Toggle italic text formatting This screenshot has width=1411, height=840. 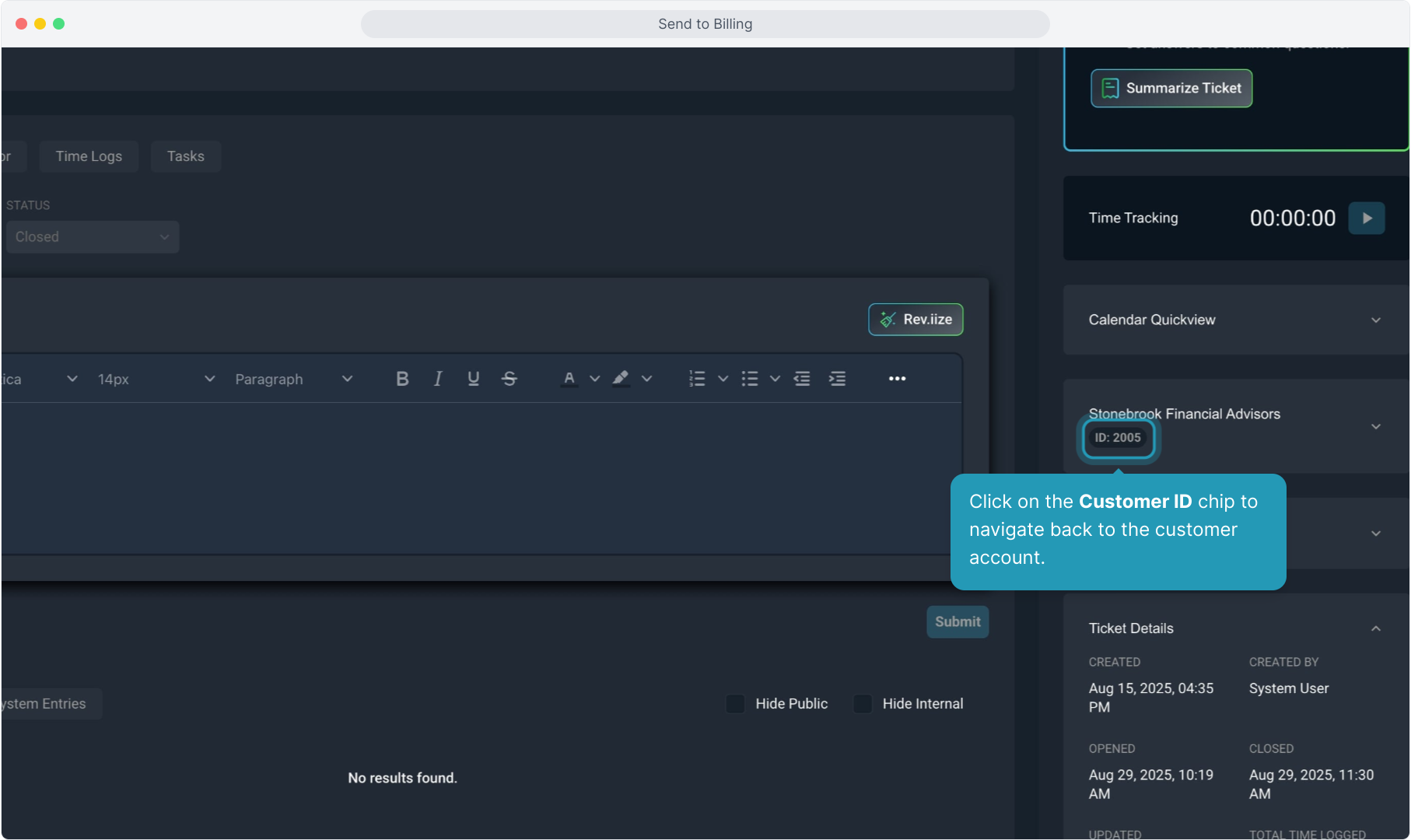click(438, 379)
